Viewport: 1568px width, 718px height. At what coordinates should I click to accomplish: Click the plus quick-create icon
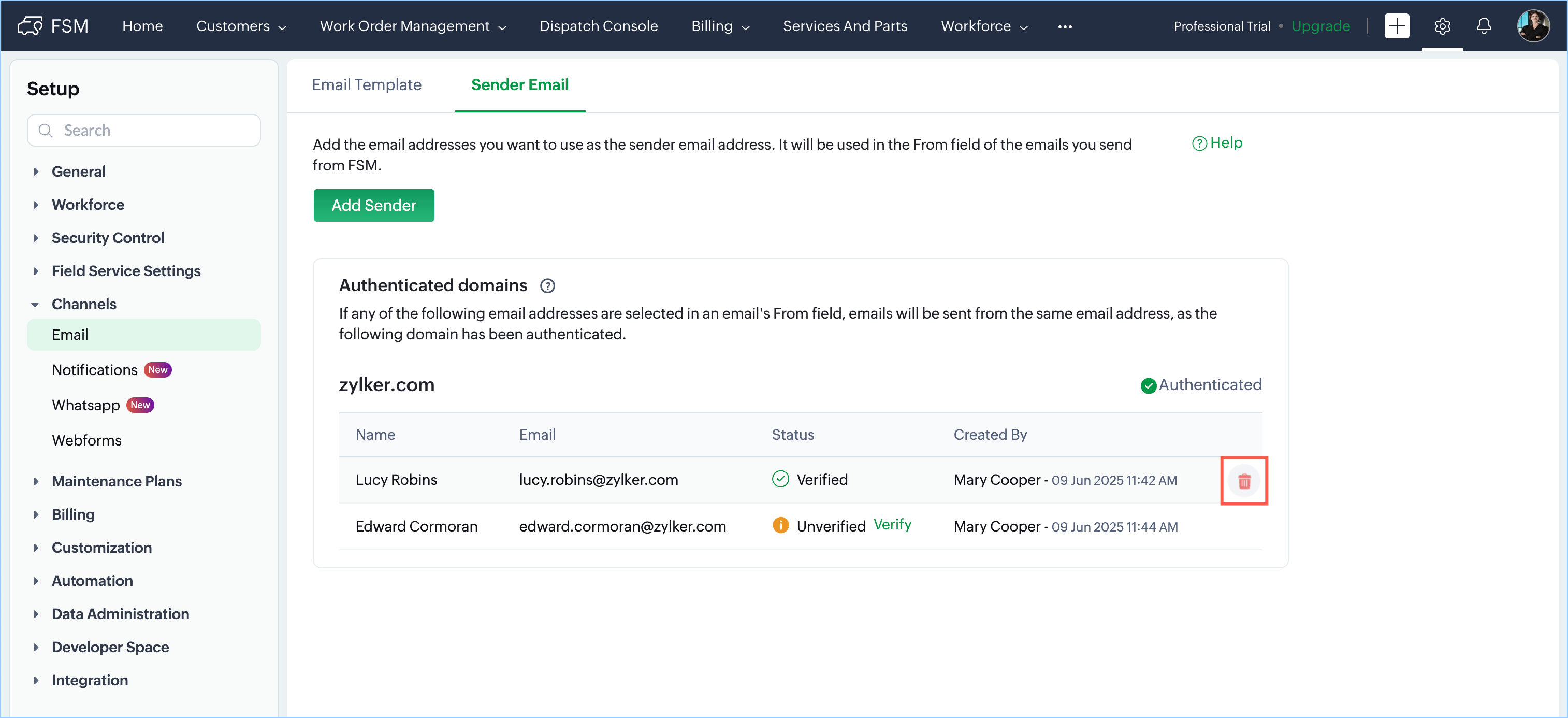pos(1397,26)
